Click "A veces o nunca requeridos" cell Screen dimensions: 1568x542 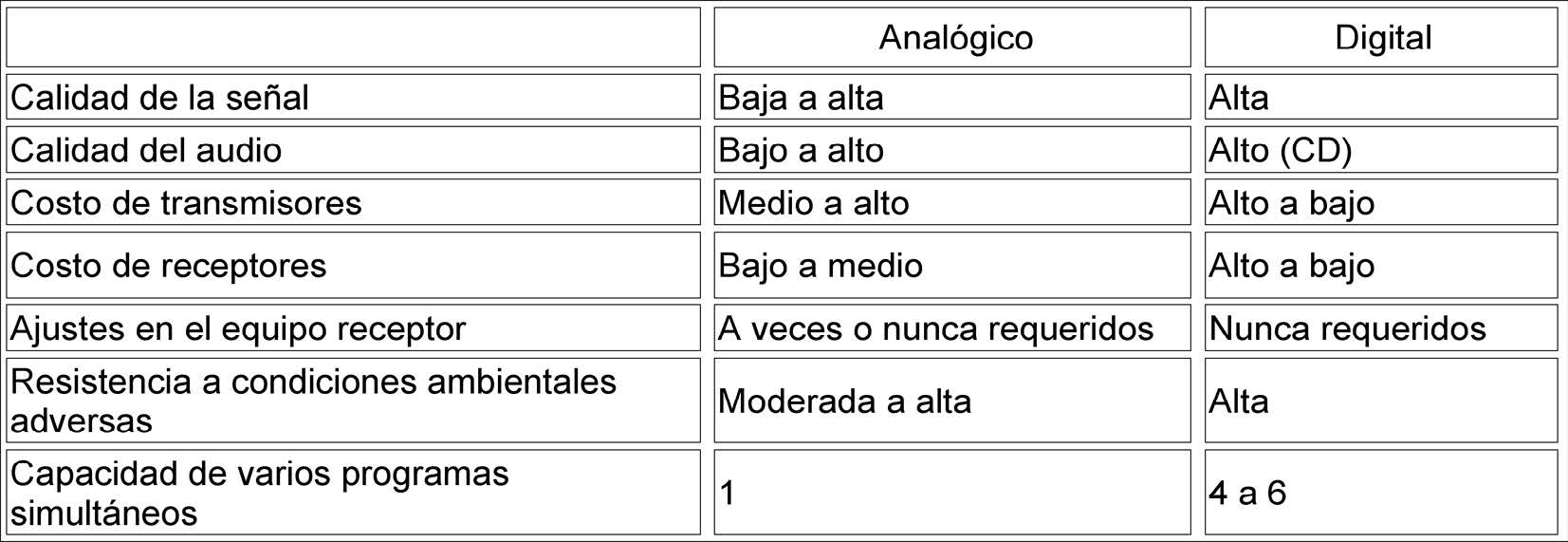click(935, 328)
